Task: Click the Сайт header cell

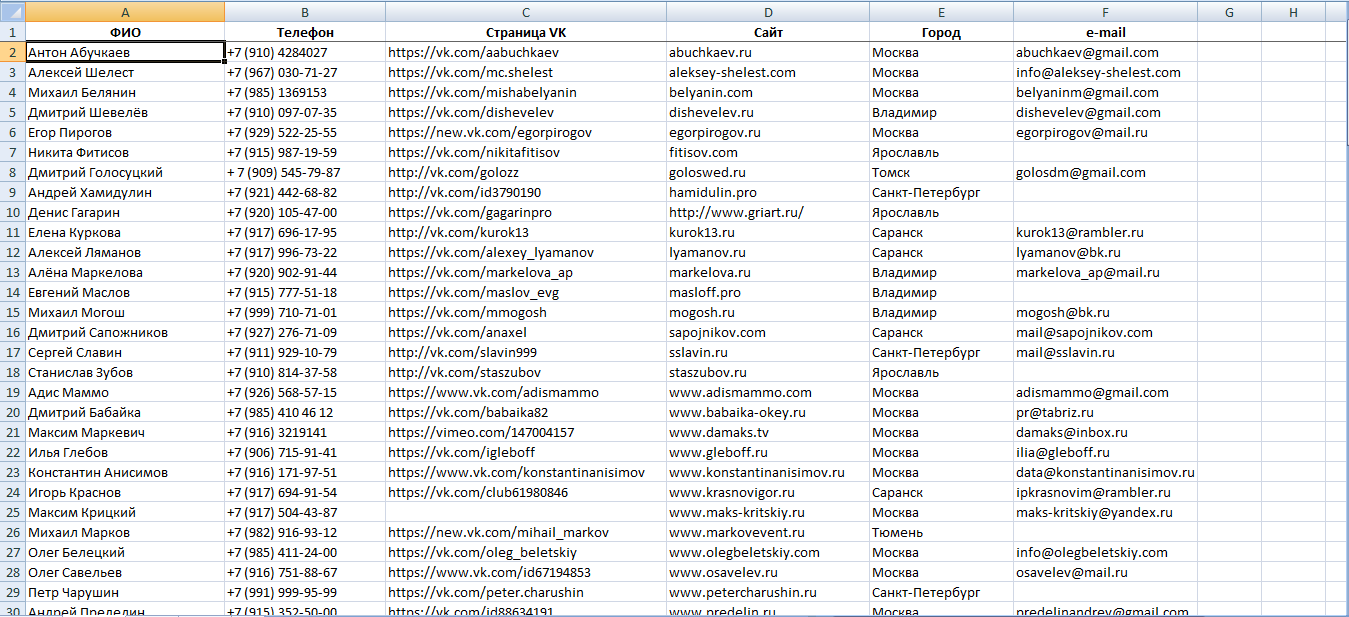Action: [x=768, y=32]
